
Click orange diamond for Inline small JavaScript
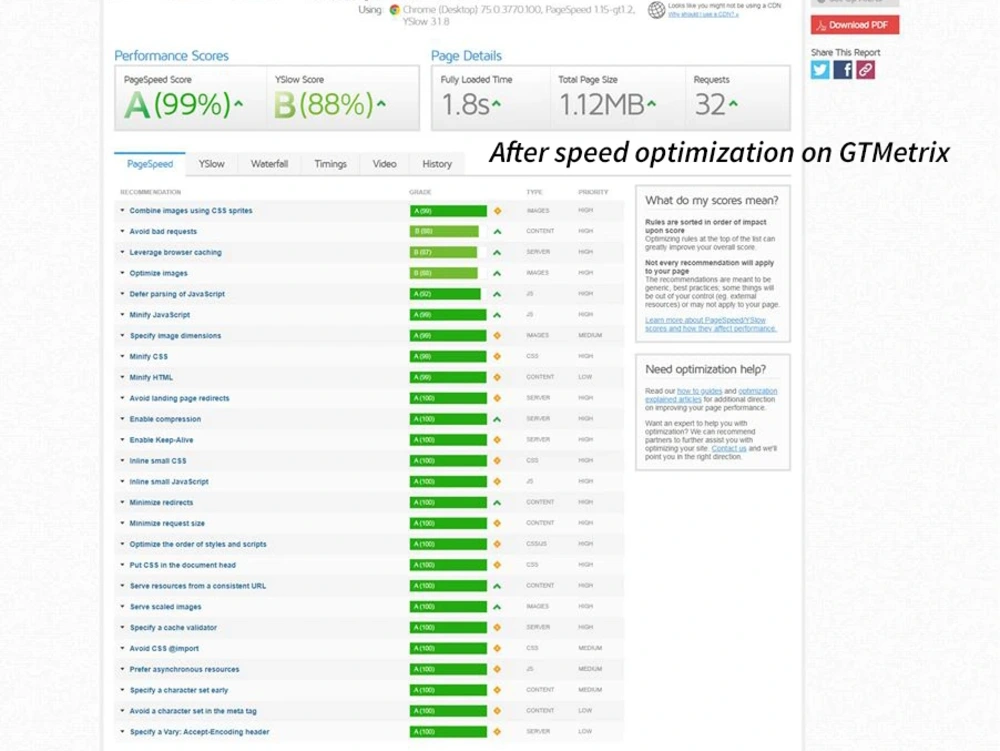(497, 482)
